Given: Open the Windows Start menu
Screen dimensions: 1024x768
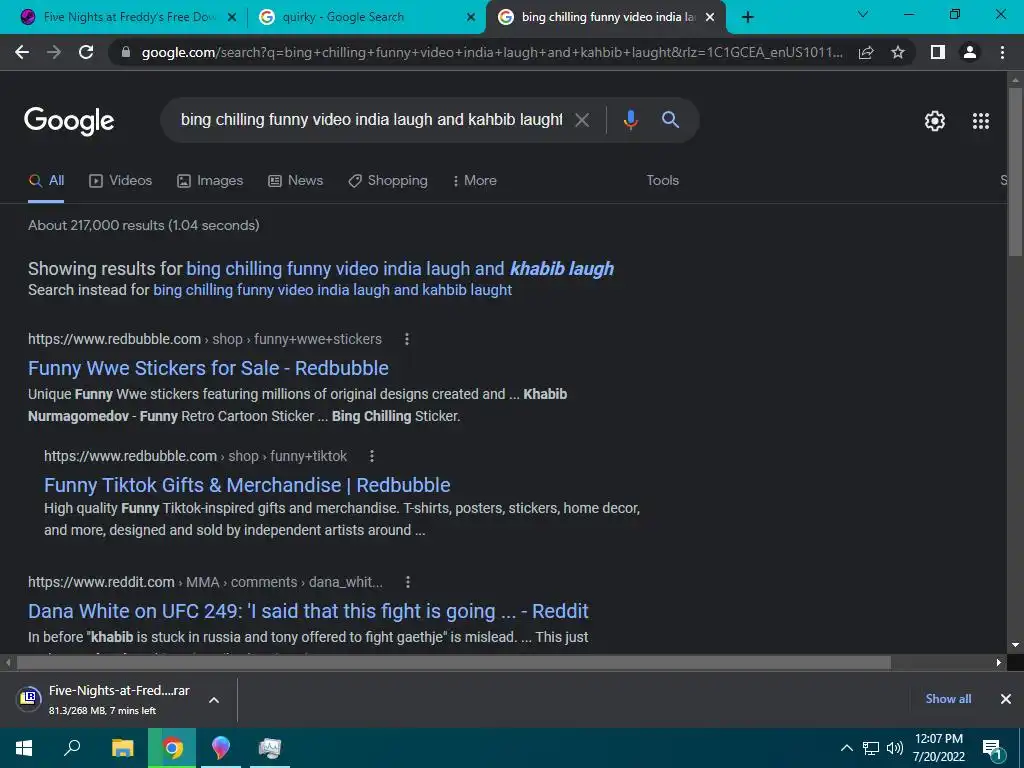Looking at the screenshot, I should (24, 748).
